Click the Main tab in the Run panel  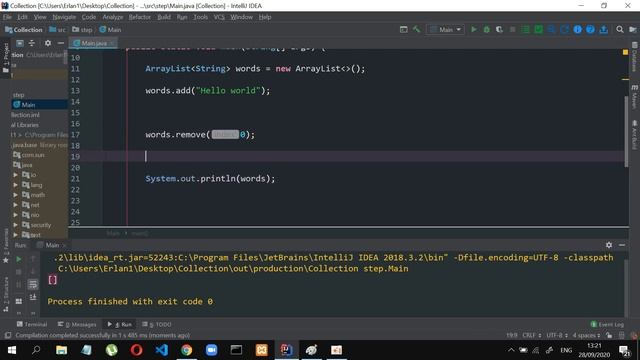pos(52,245)
